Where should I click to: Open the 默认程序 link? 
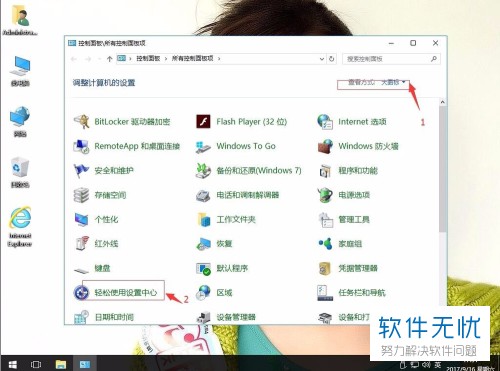coord(232,268)
